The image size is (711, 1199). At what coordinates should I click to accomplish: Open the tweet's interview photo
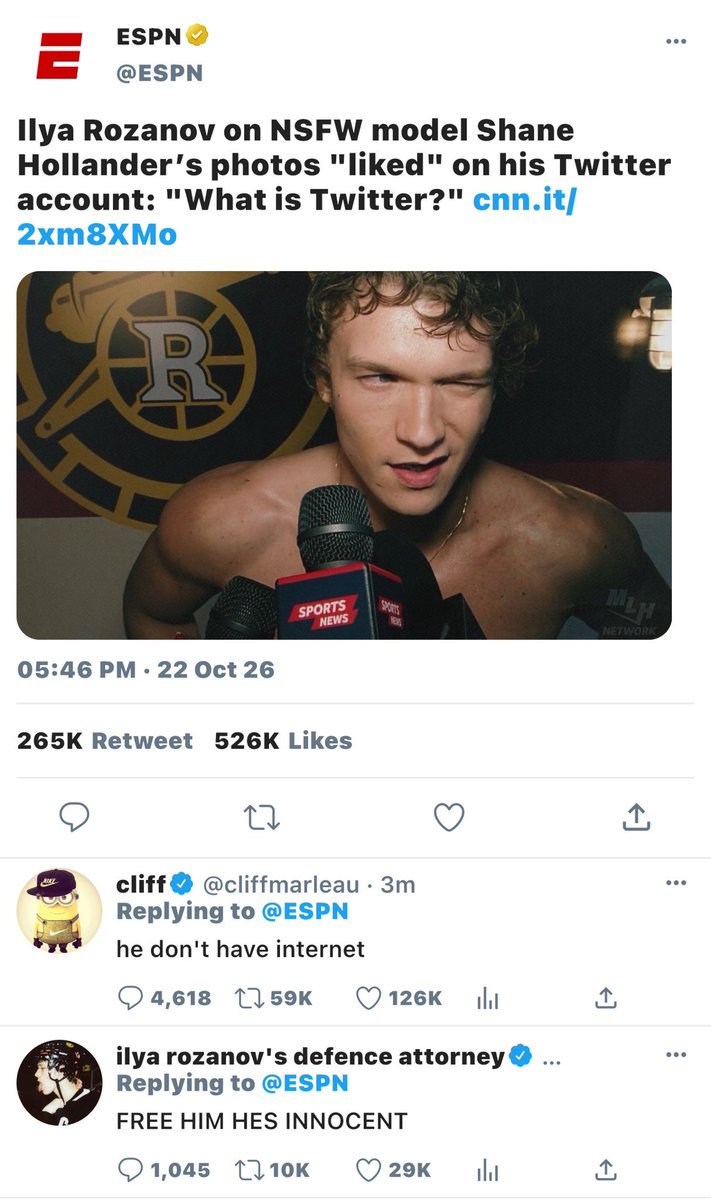(344, 455)
